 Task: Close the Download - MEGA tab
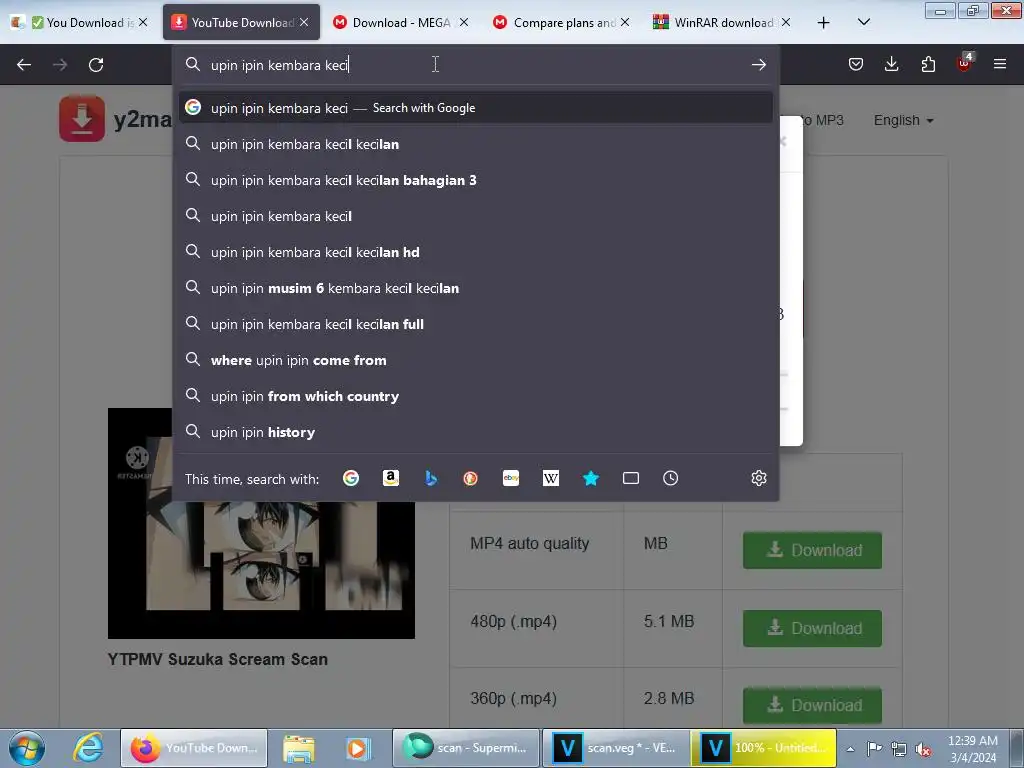click(x=464, y=22)
